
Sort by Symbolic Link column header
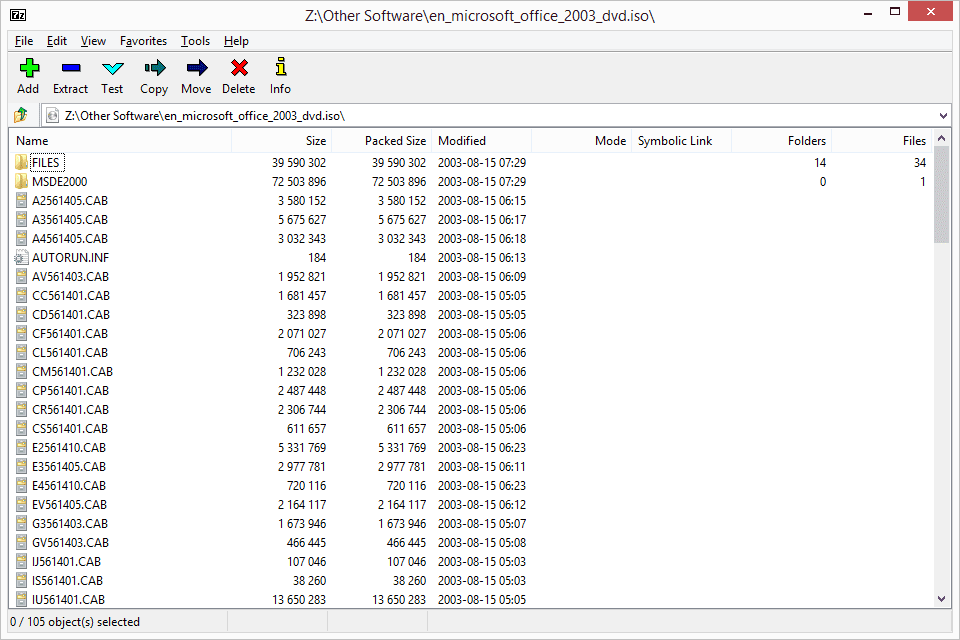tap(681, 141)
